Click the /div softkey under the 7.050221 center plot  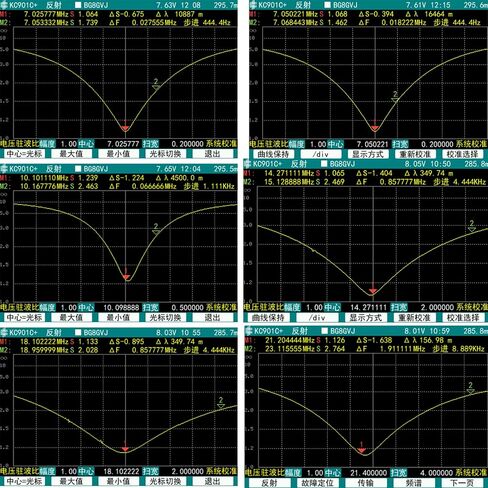tap(321, 154)
